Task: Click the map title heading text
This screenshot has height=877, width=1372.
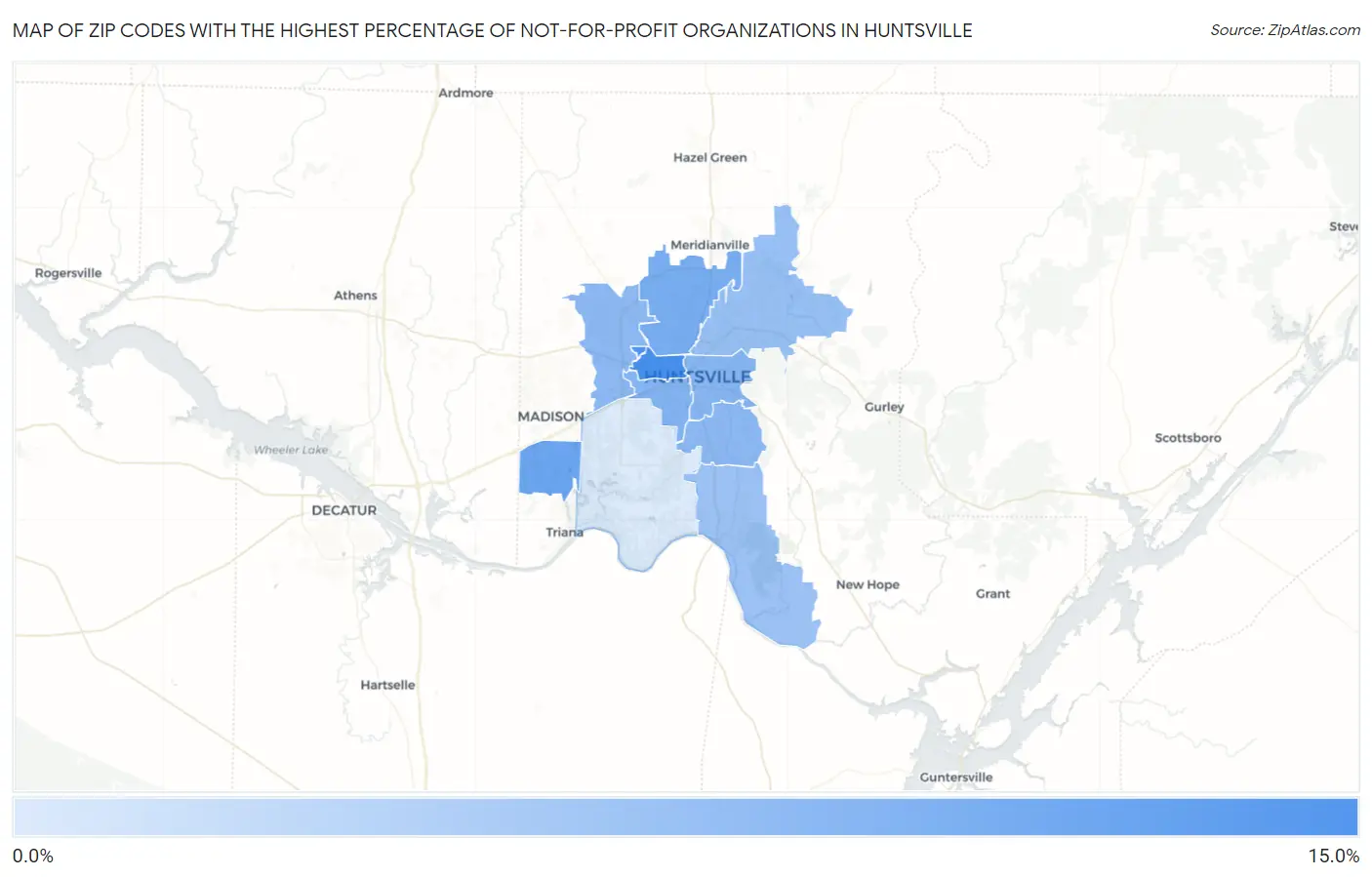Action: (x=493, y=30)
